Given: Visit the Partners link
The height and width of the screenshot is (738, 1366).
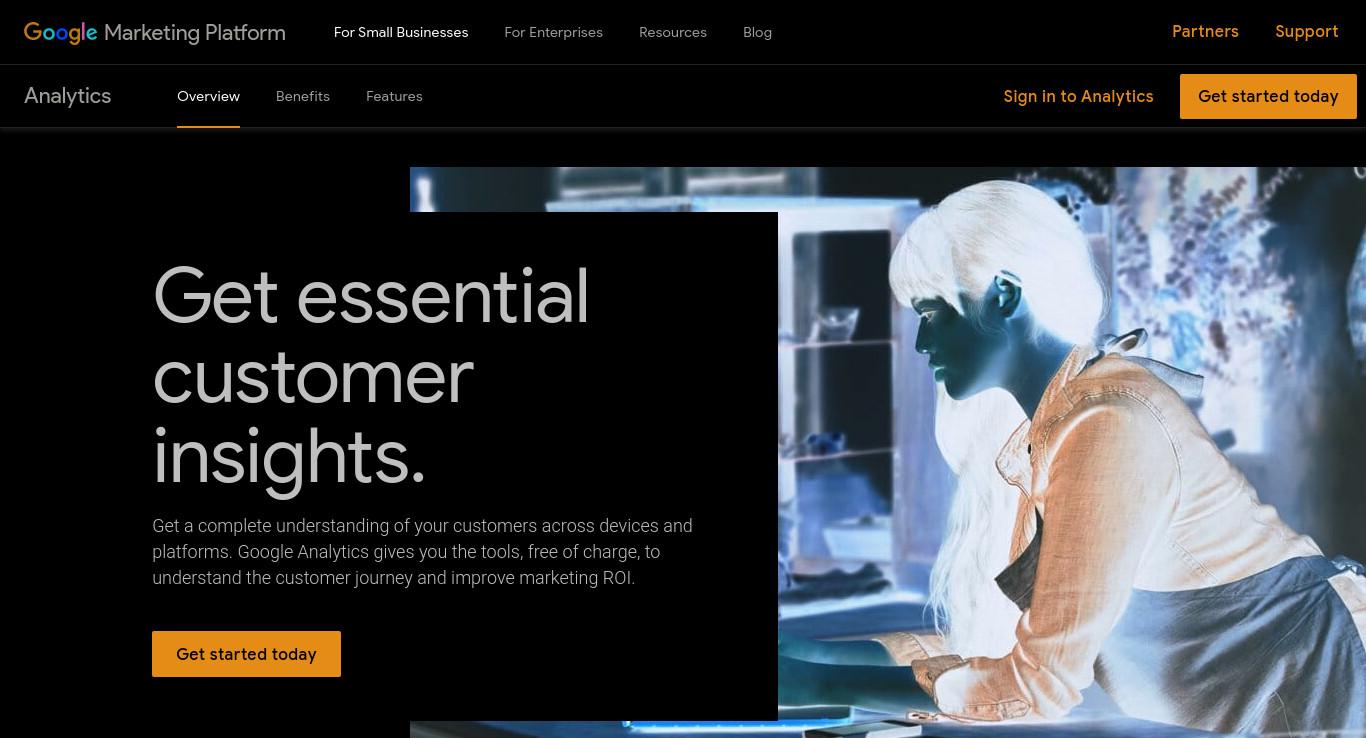Looking at the screenshot, I should pos(1205,32).
